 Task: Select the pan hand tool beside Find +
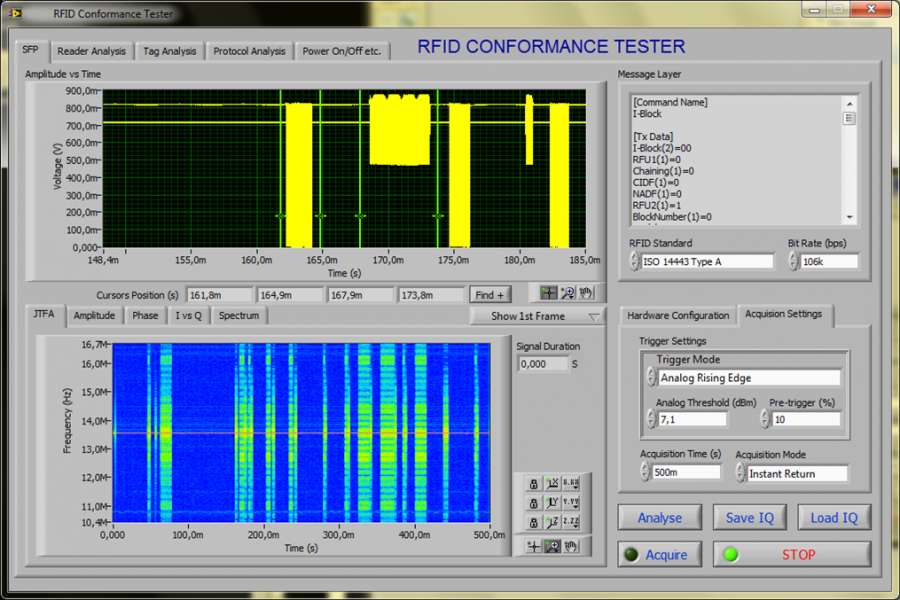pos(585,293)
